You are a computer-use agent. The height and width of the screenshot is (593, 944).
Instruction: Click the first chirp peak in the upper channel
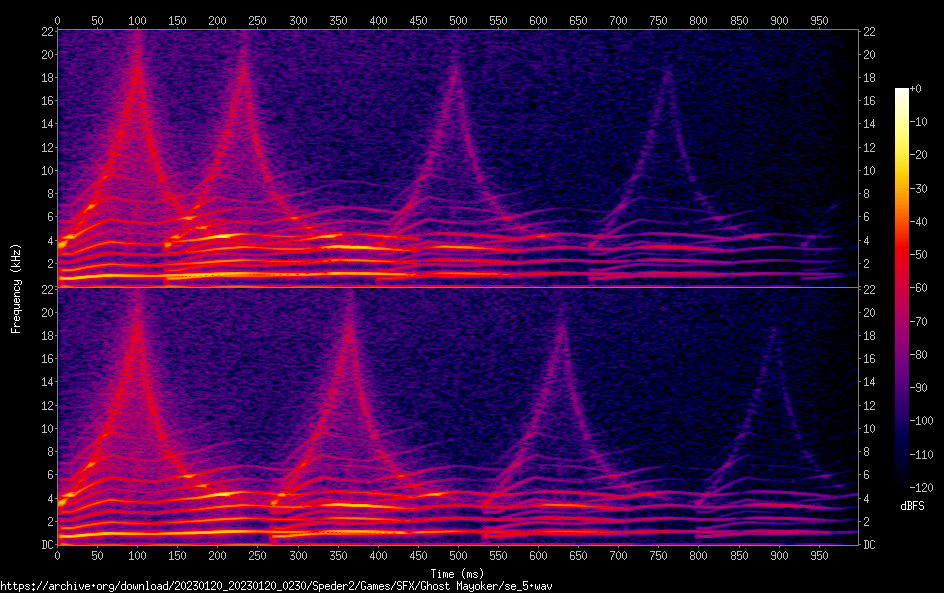point(137,40)
